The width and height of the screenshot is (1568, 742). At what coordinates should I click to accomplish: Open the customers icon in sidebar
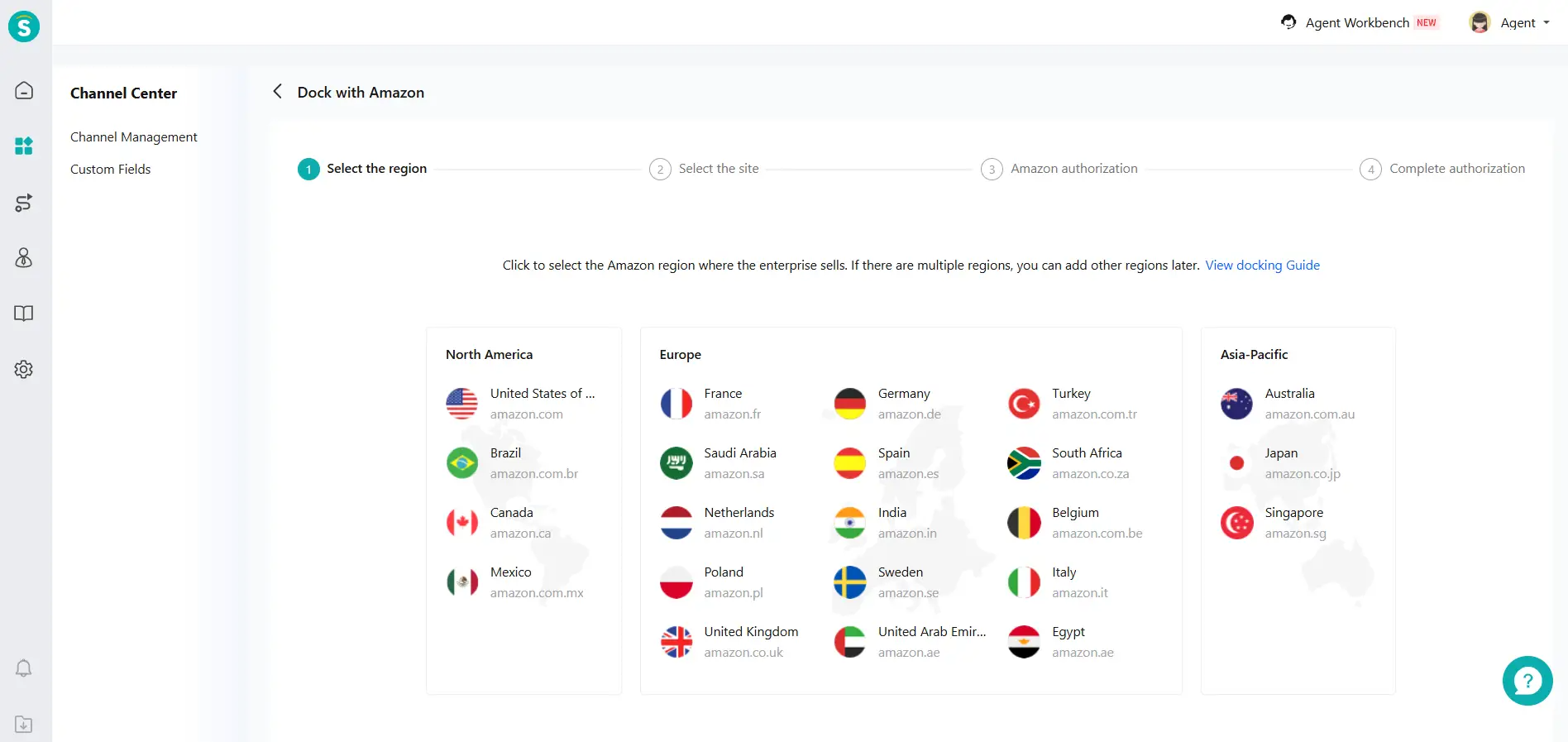[x=24, y=258]
